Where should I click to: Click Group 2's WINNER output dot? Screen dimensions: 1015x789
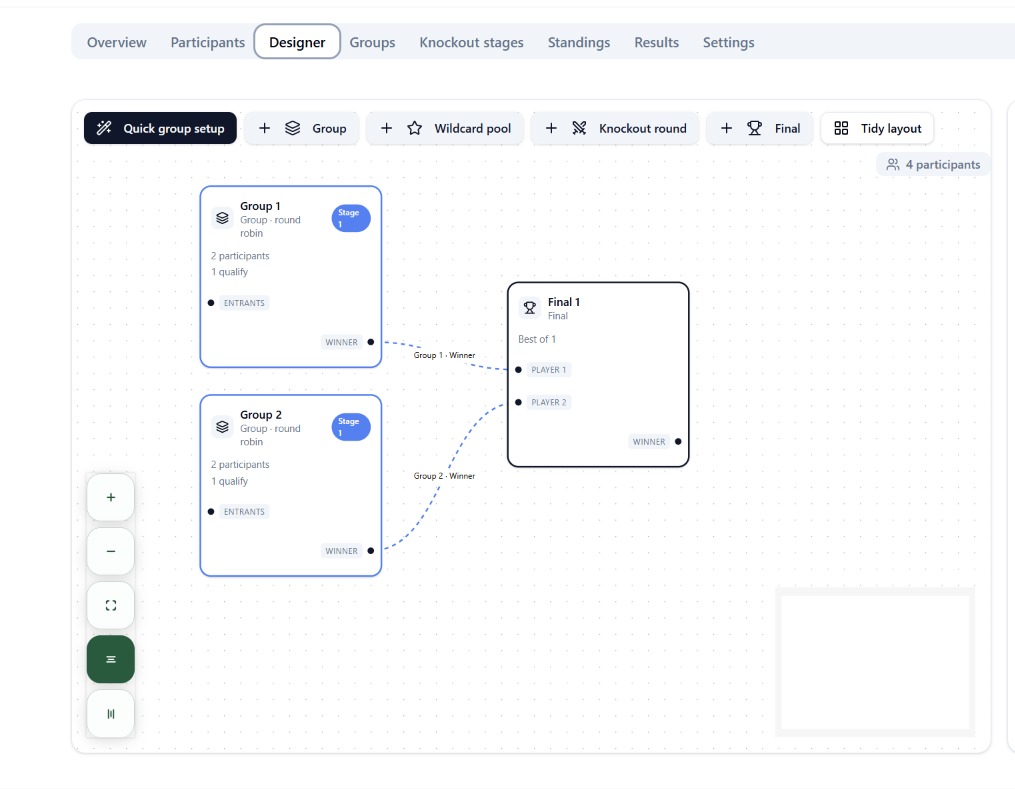pos(371,551)
